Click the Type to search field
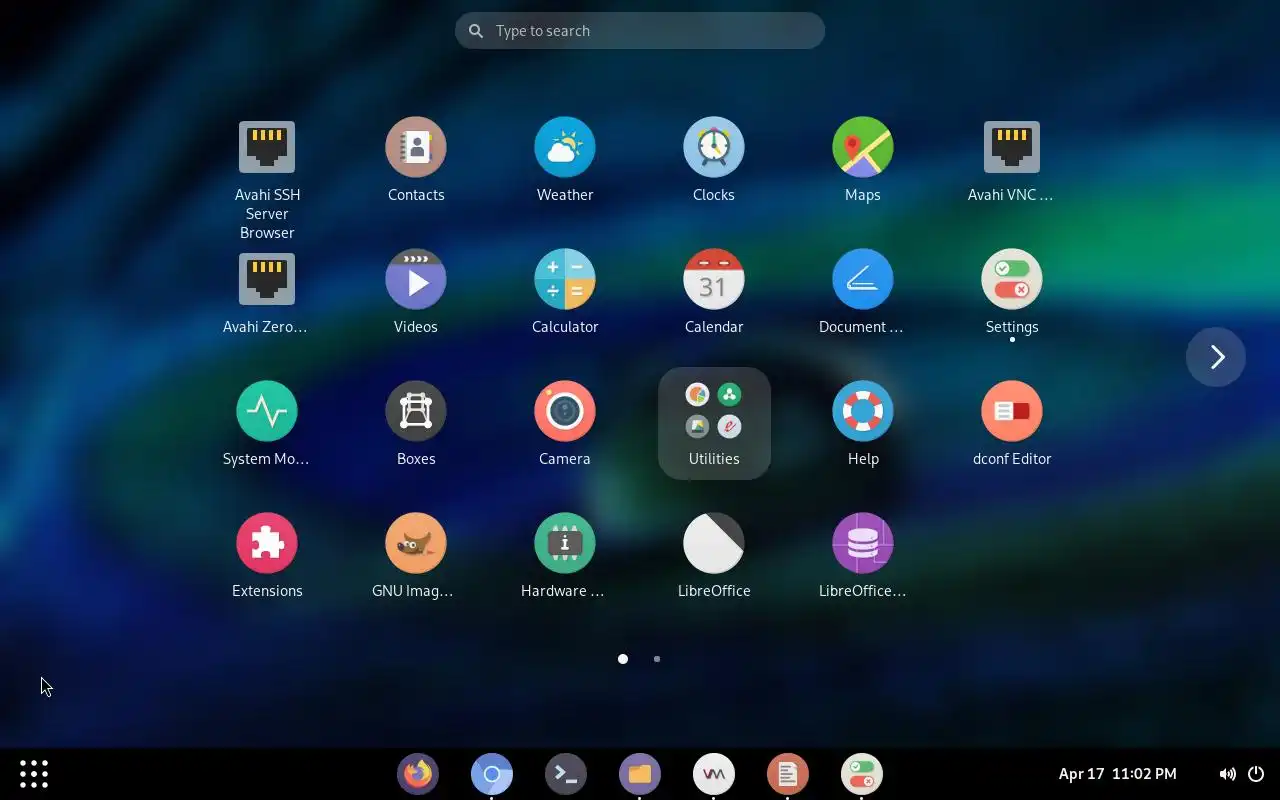This screenshot has height=800, width=1280. click(640, 31)
